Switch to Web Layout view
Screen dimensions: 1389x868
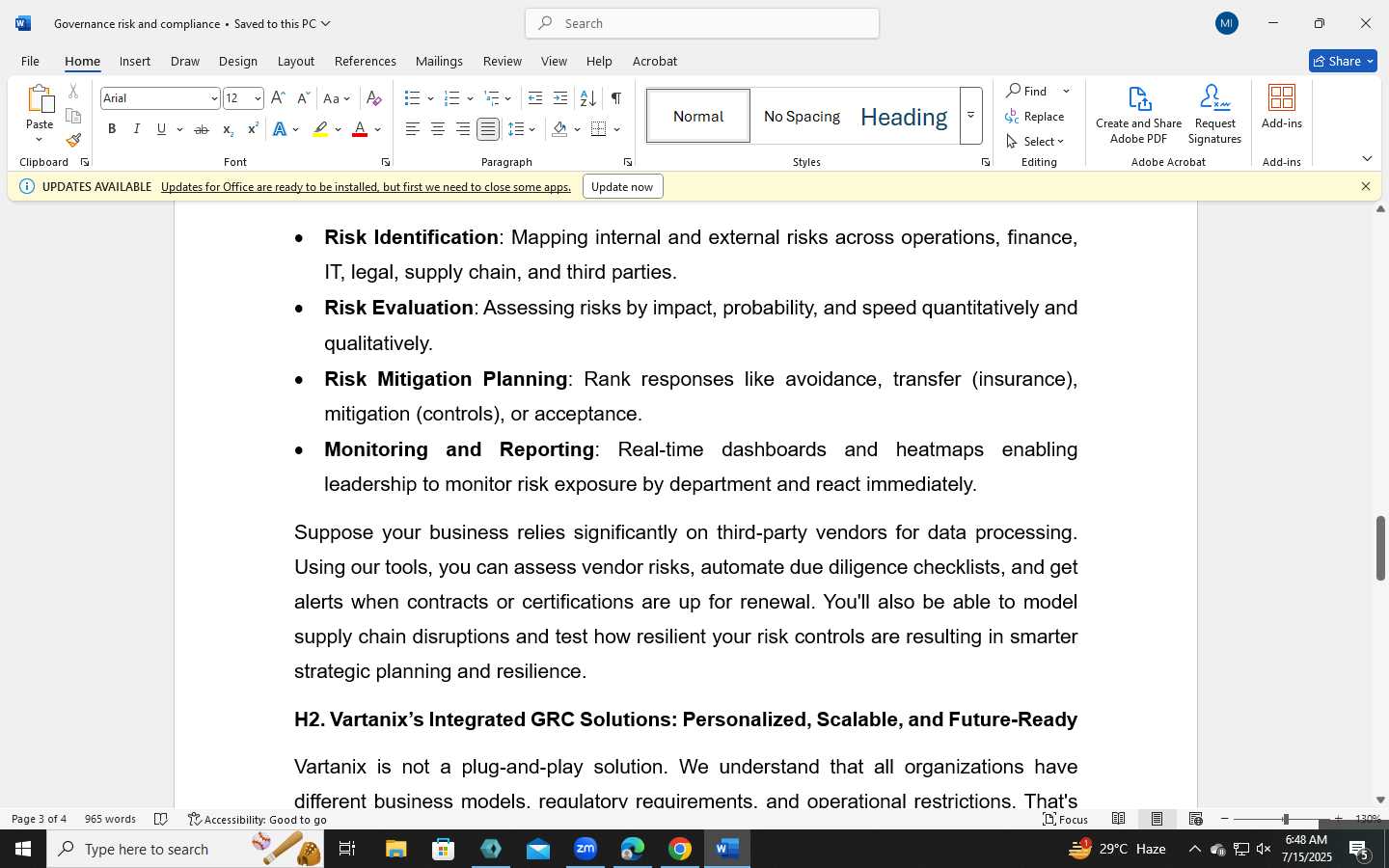tap(1195, 819)
